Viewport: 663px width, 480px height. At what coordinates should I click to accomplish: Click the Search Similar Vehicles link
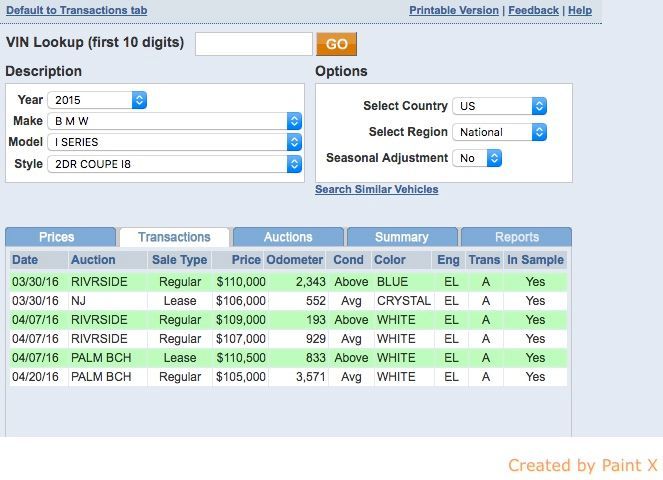(x=376, y=189)
